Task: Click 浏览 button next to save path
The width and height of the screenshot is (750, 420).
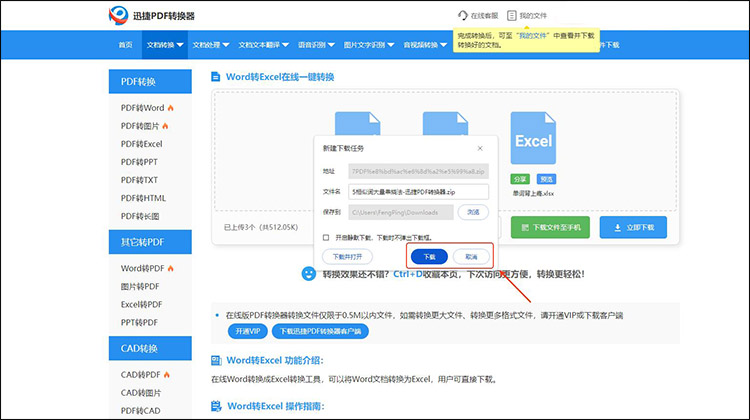Action: [473, 212]
